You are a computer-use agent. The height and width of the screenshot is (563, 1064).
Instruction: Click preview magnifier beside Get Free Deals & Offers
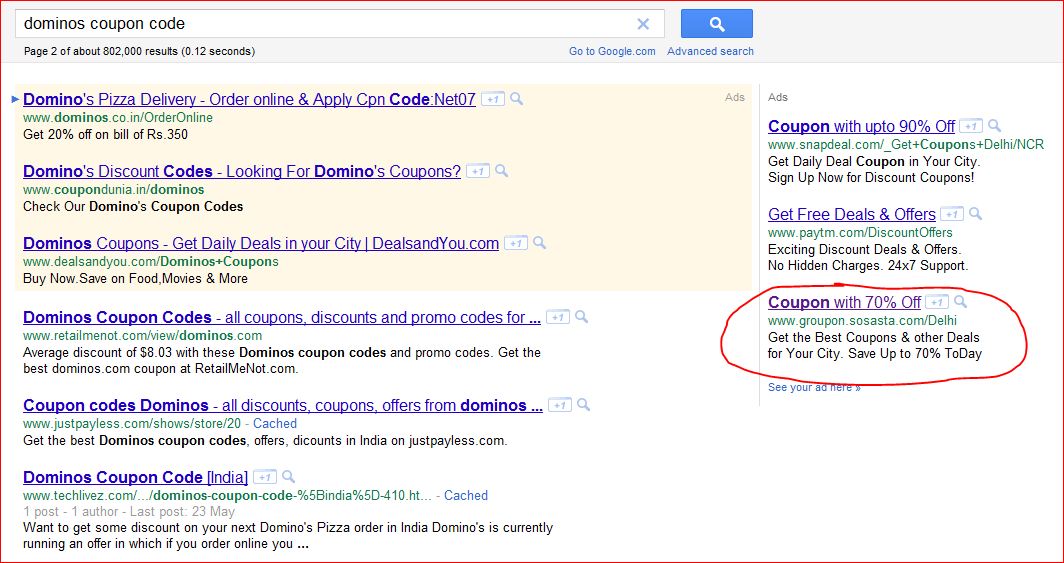[x=975, y=214]
